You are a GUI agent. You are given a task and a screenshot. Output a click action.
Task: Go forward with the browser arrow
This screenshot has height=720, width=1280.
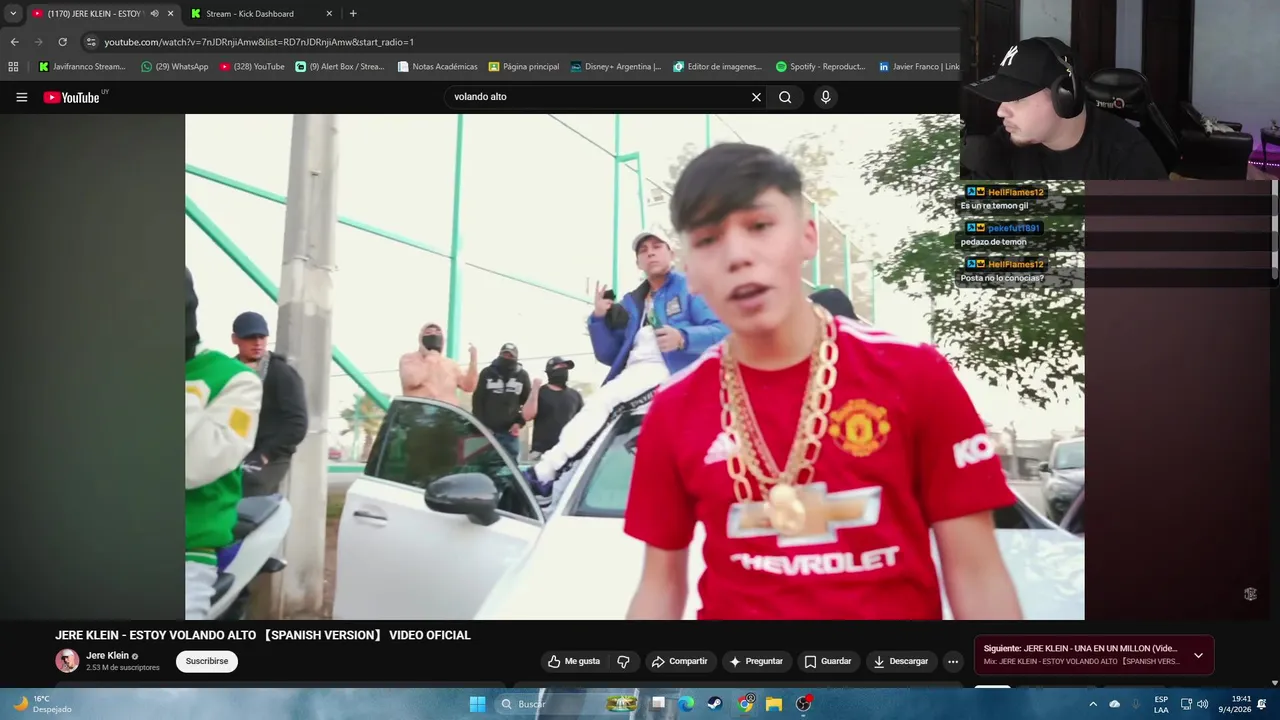(x=38, y=42)
